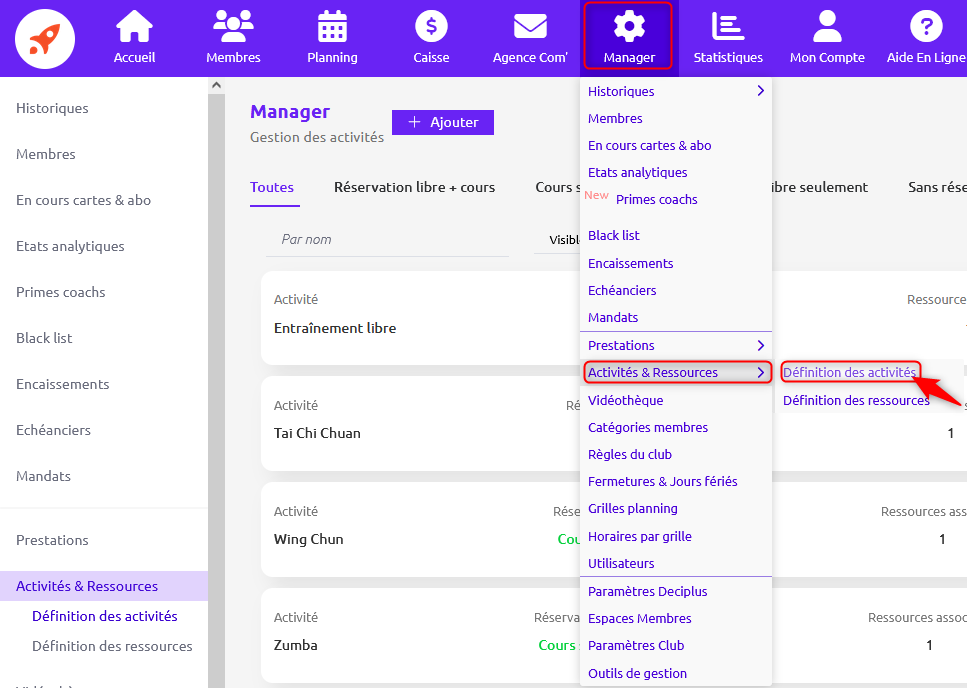967x688 pixels.
Task: Open Echéanciers in left sidebar
Action: tap(53, 430)
